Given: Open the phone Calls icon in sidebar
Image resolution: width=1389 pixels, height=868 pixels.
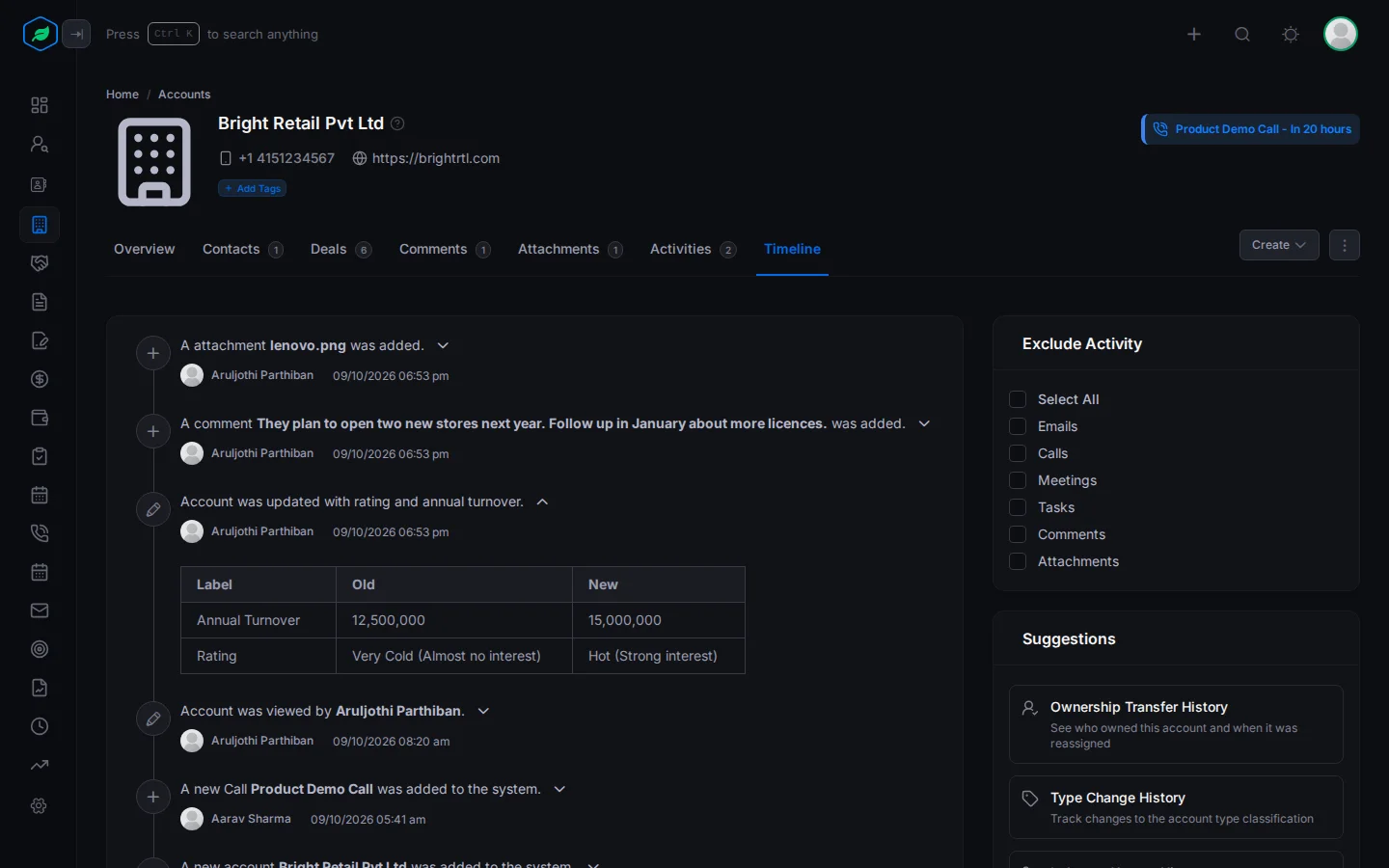Looking at the screenshot, I should 40,533.
